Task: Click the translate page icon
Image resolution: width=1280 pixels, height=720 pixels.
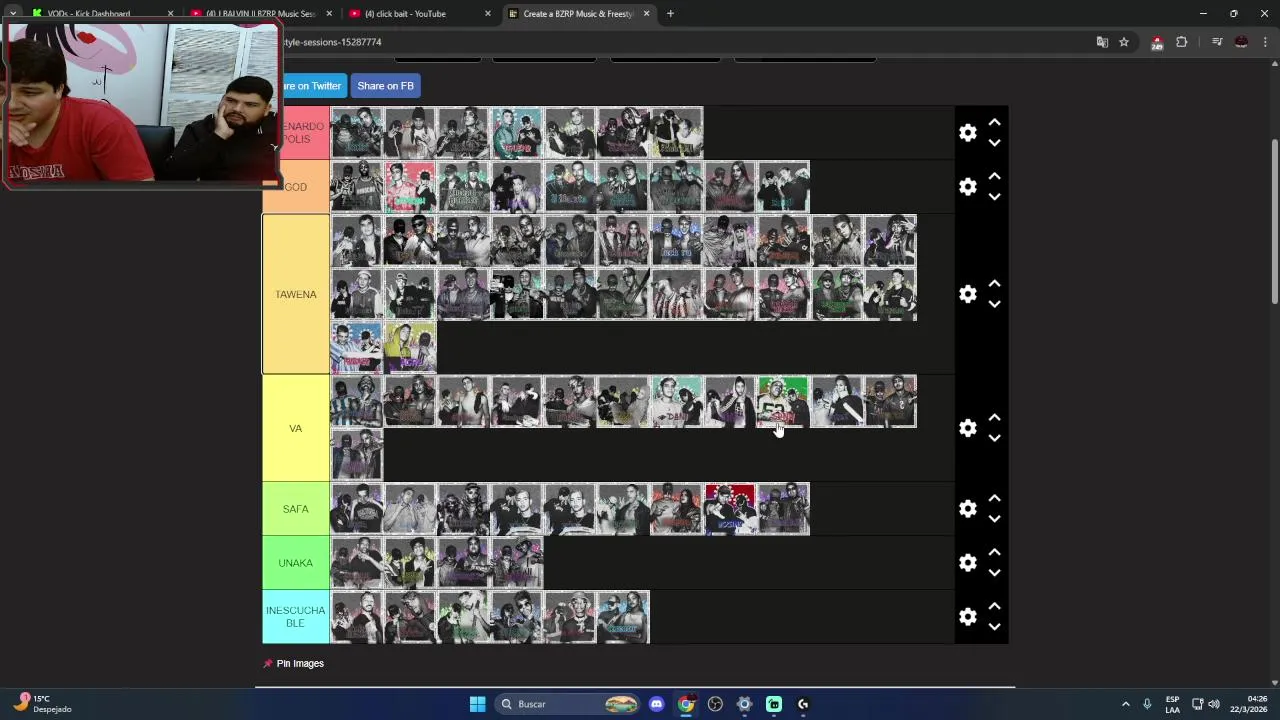Action: (1102, 42)
